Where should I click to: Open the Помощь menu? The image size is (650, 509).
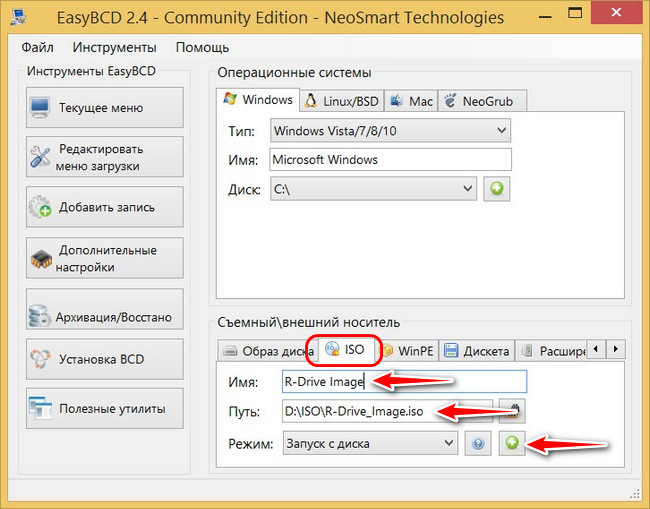(x=202, y=47)
